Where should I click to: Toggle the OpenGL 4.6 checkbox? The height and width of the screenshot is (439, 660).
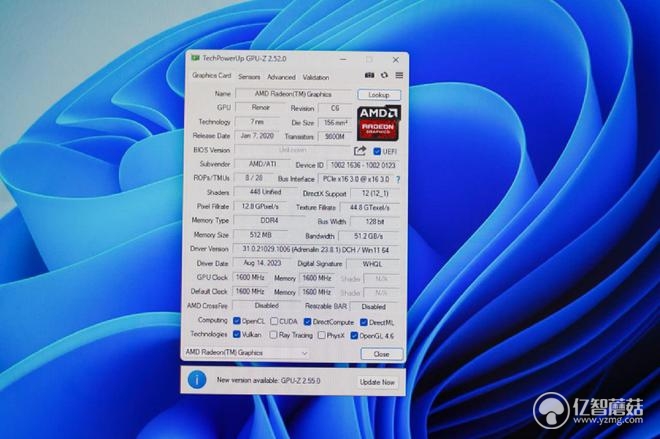(354, 335)
